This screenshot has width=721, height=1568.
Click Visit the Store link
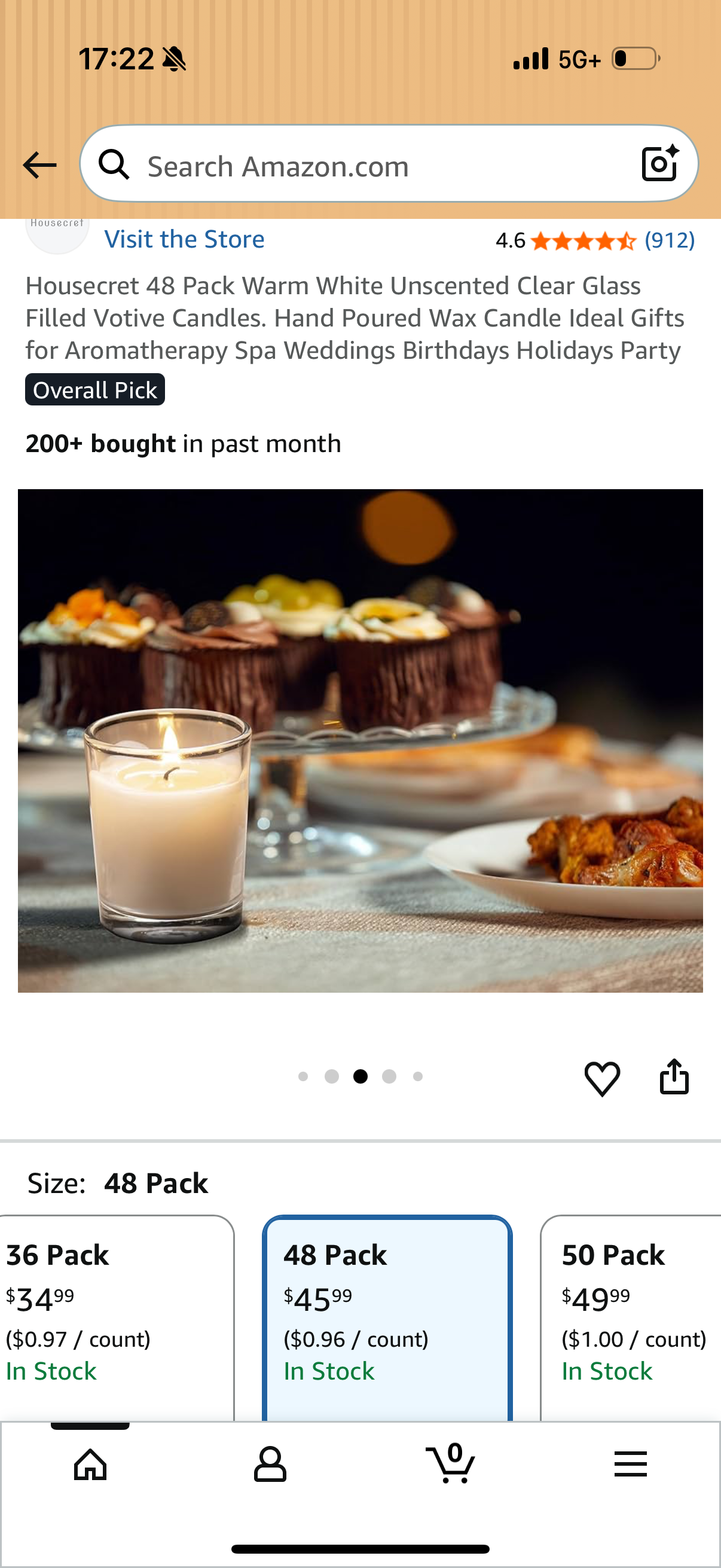184,239
